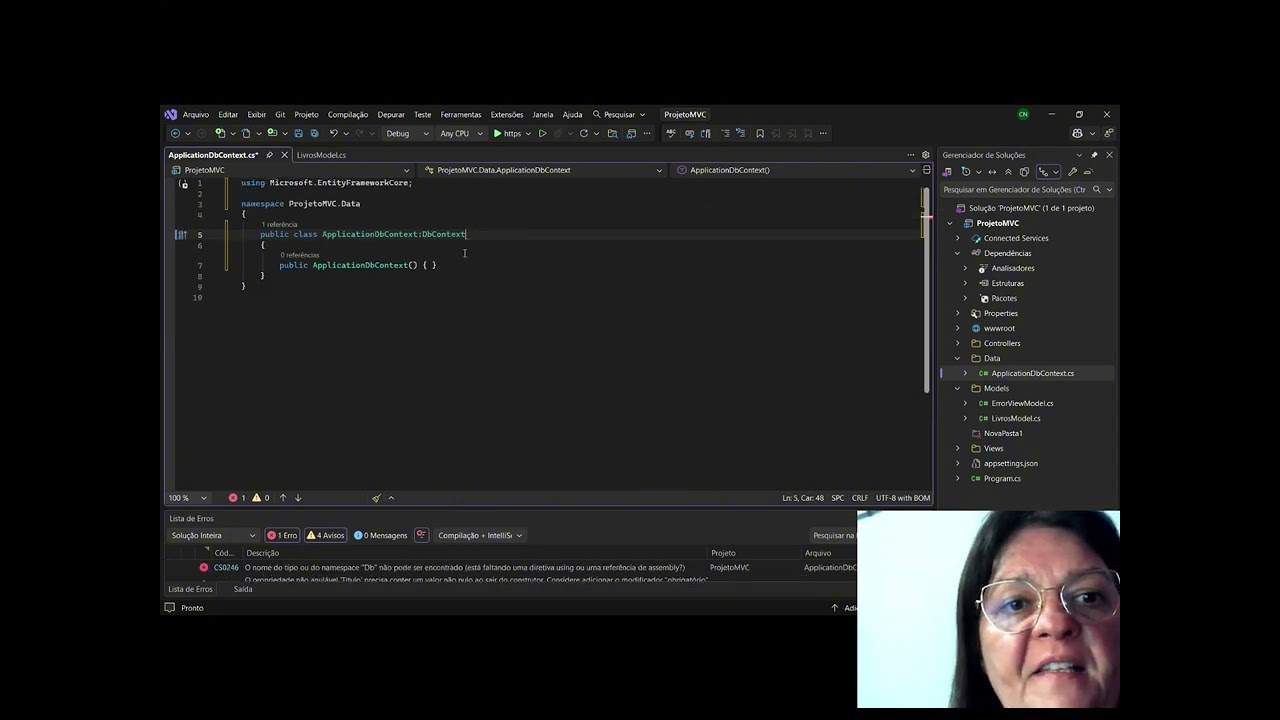Viewport: 1280px width, 720px height.
Task: Click the CN account badge
Action: click(1023, 114)
